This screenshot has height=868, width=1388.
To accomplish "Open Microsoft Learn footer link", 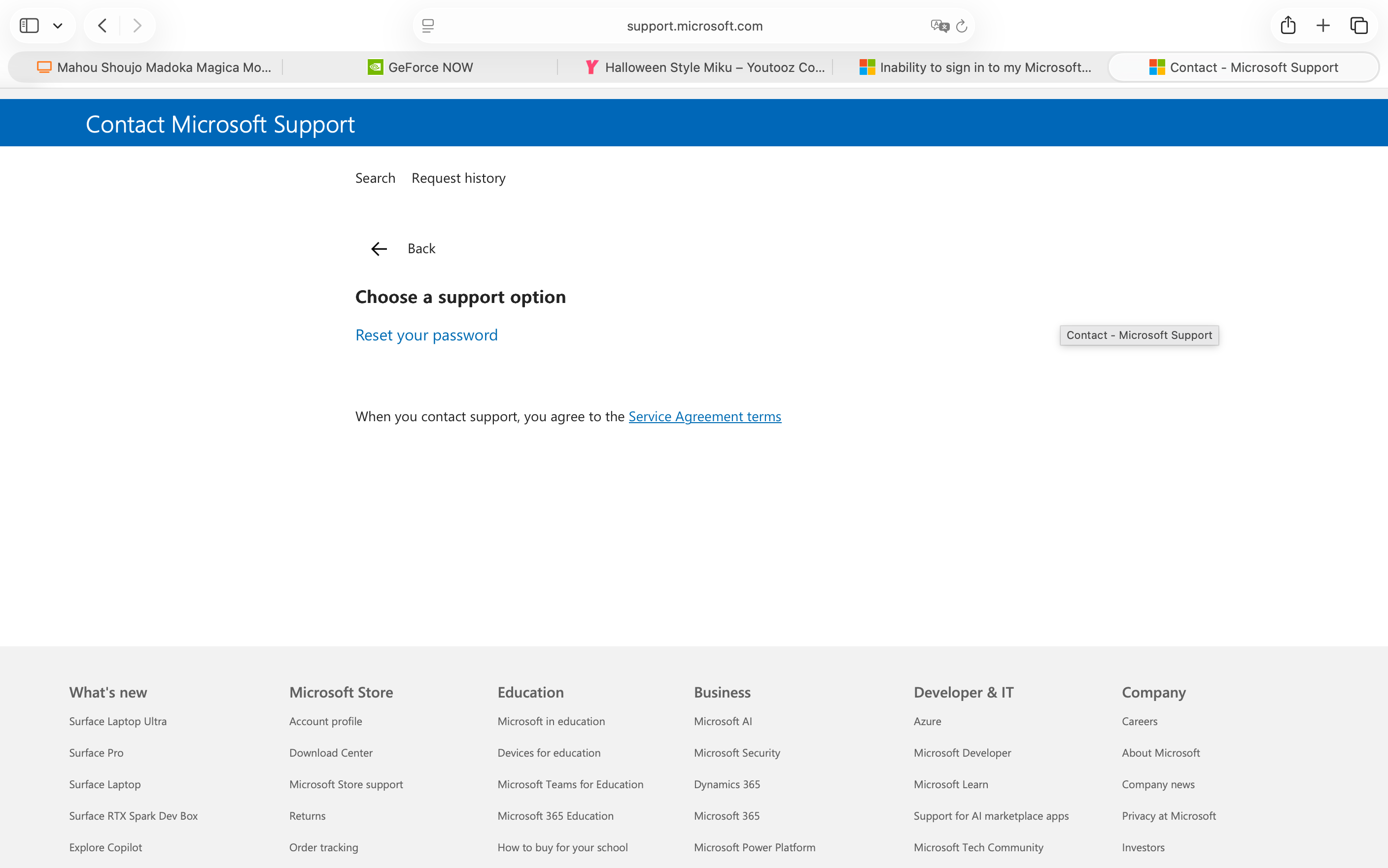I will [x=950, y=784].
